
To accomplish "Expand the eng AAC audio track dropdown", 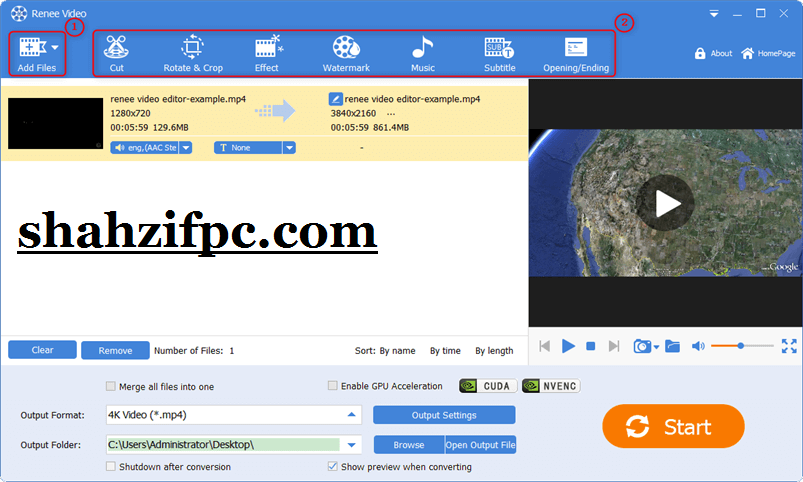I will coord(186,148).
